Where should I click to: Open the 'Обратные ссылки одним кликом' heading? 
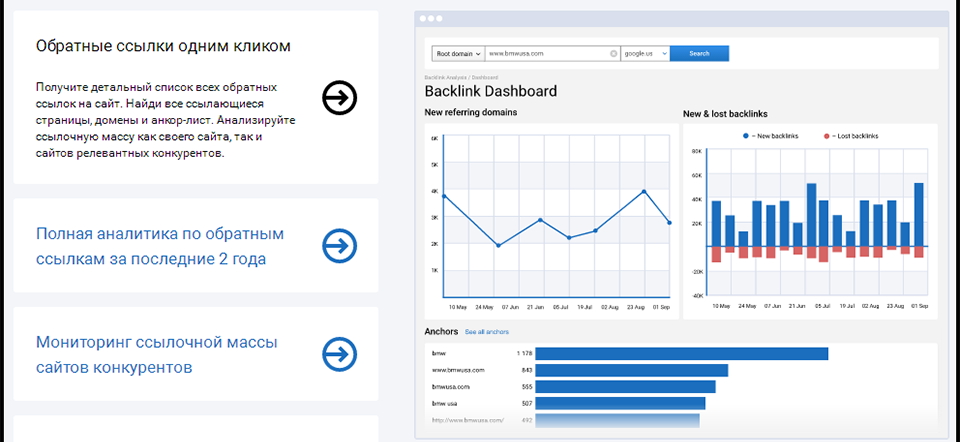163,46
